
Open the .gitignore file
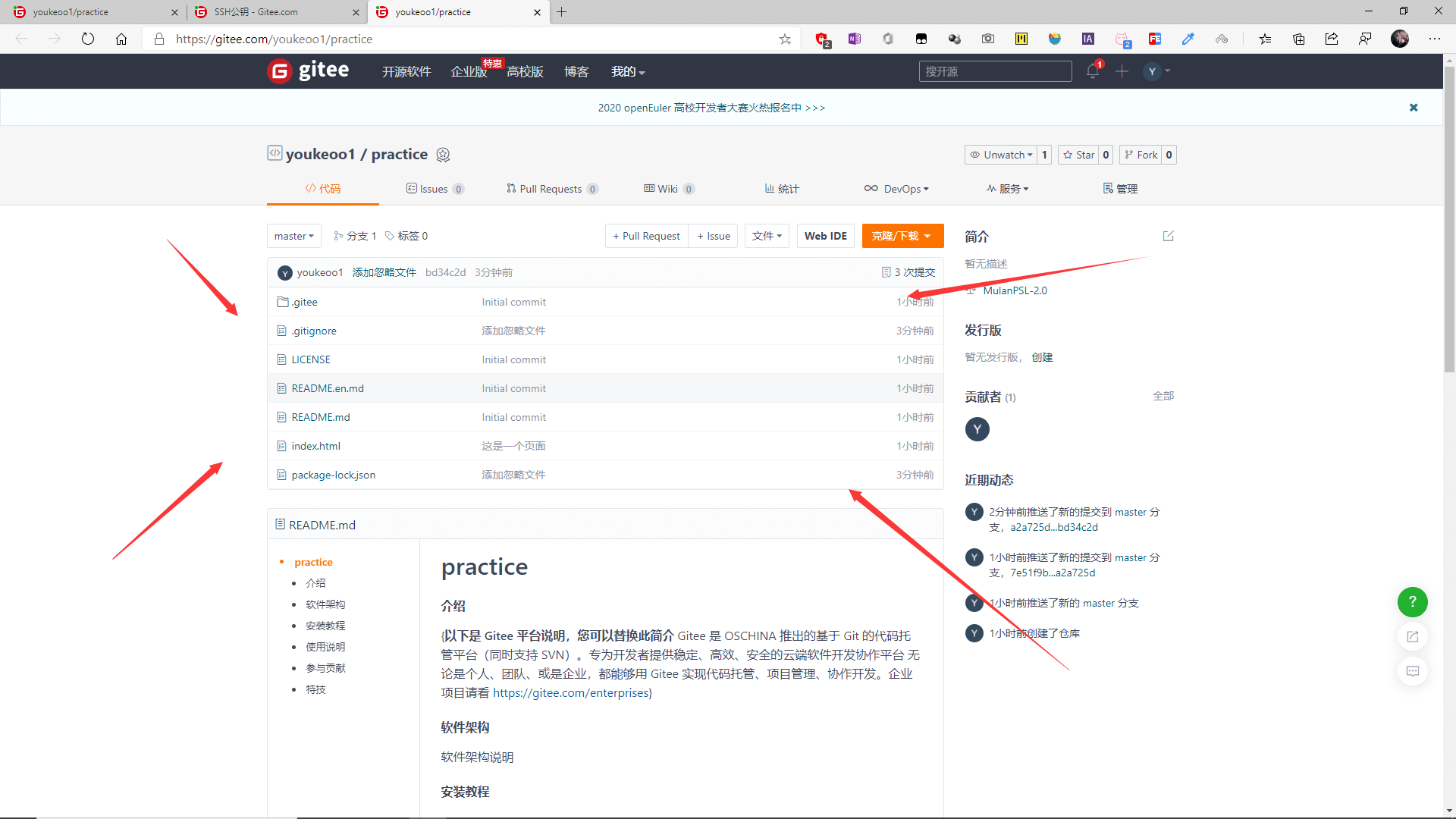pyautogui.click(x=314, y=331)
